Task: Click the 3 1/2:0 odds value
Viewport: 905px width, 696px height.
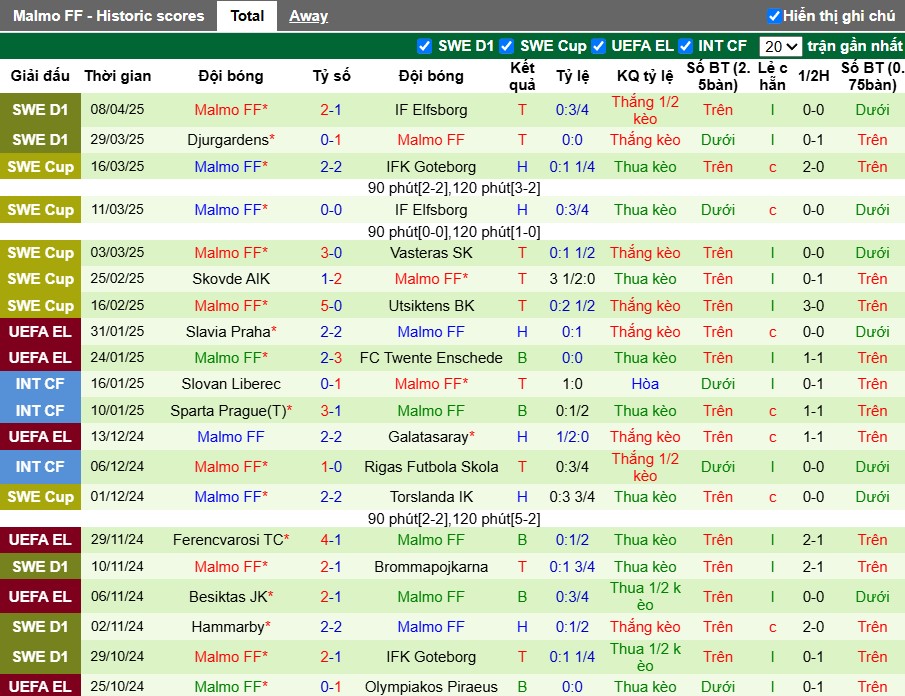Action: tap(572, 279)
